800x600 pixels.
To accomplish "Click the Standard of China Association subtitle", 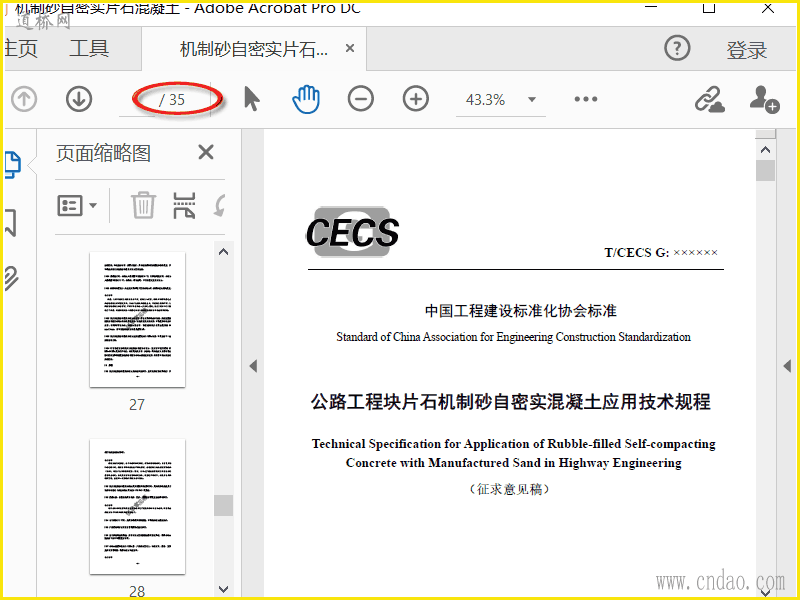I will coord(513,337).
